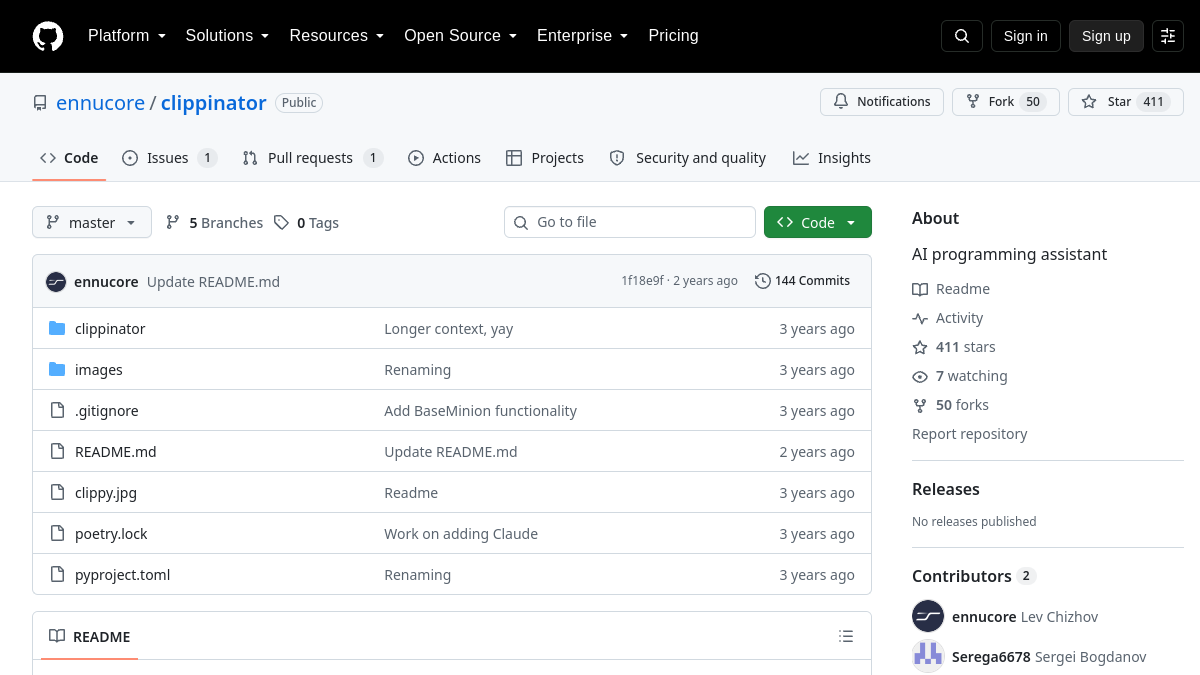Image resolution: width=1200 pixels, height=675 pixels.
Task: Open the latest commit message Update README.md
Action: [x=213, y=282]
